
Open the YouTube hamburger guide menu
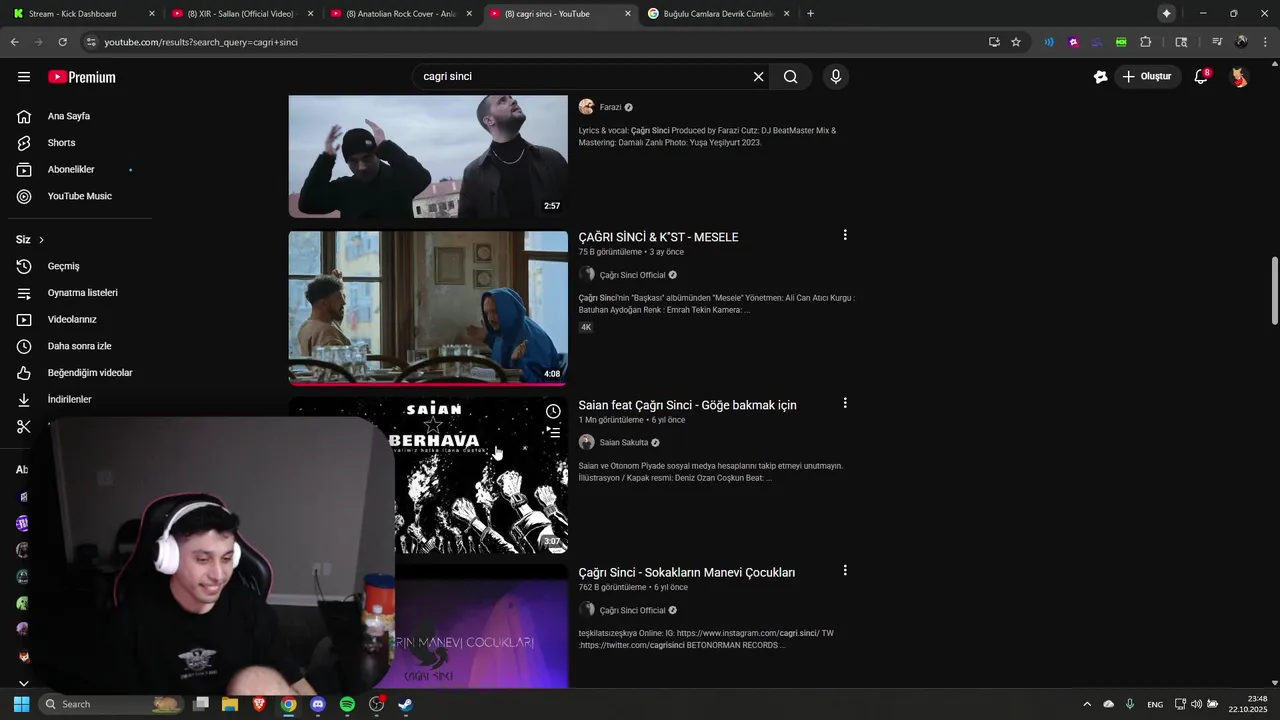point(24,77)
